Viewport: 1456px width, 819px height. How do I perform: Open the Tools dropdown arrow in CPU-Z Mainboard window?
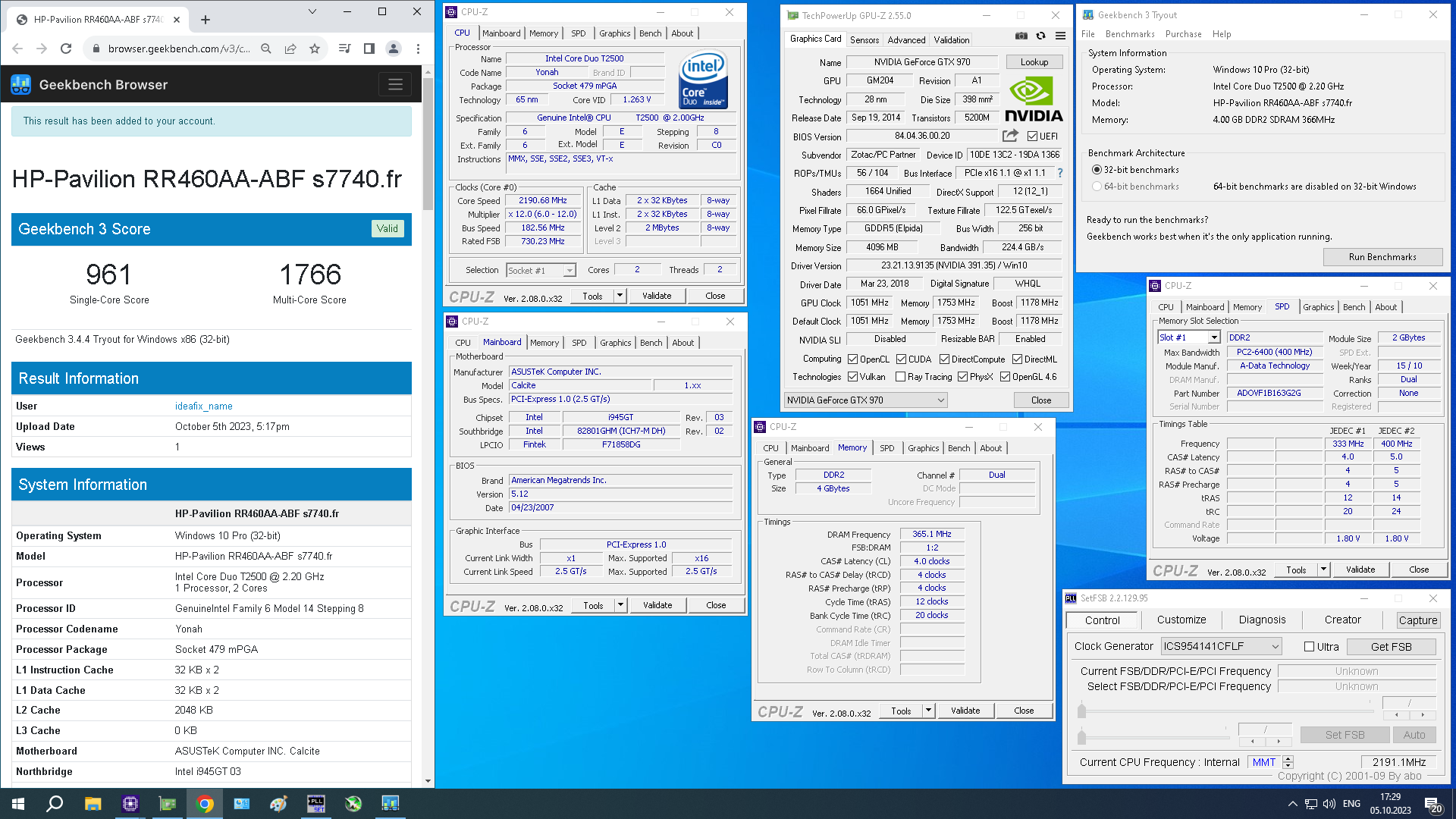(x=620, y=605)
